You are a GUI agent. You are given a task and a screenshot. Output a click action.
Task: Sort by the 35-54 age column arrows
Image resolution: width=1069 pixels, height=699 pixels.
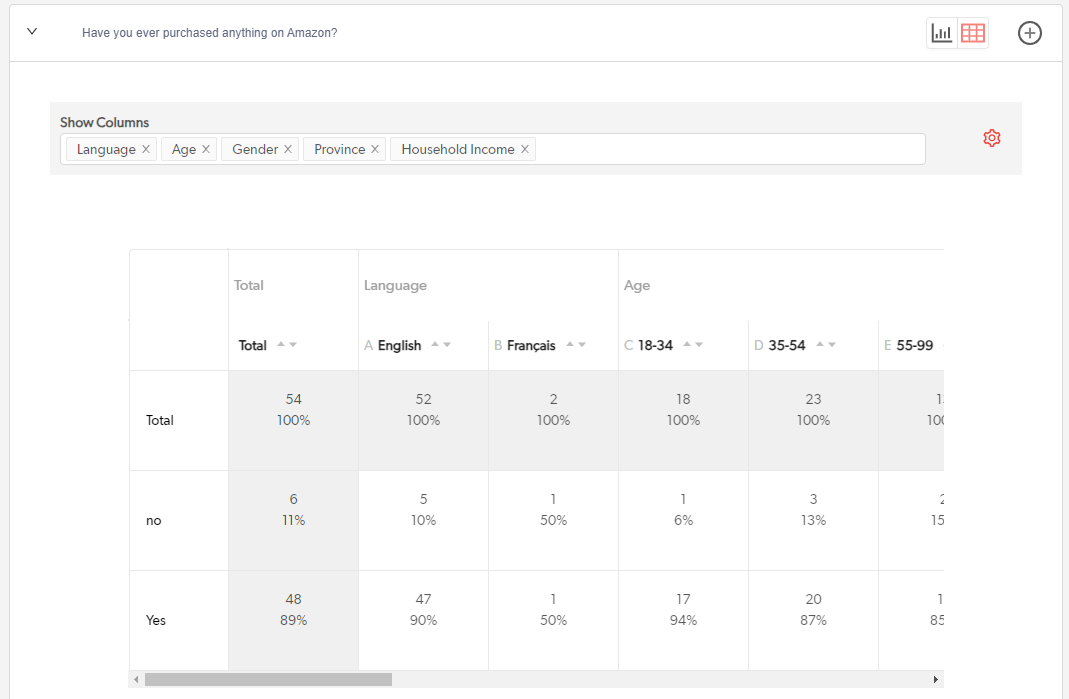click(x=825, y=345)
